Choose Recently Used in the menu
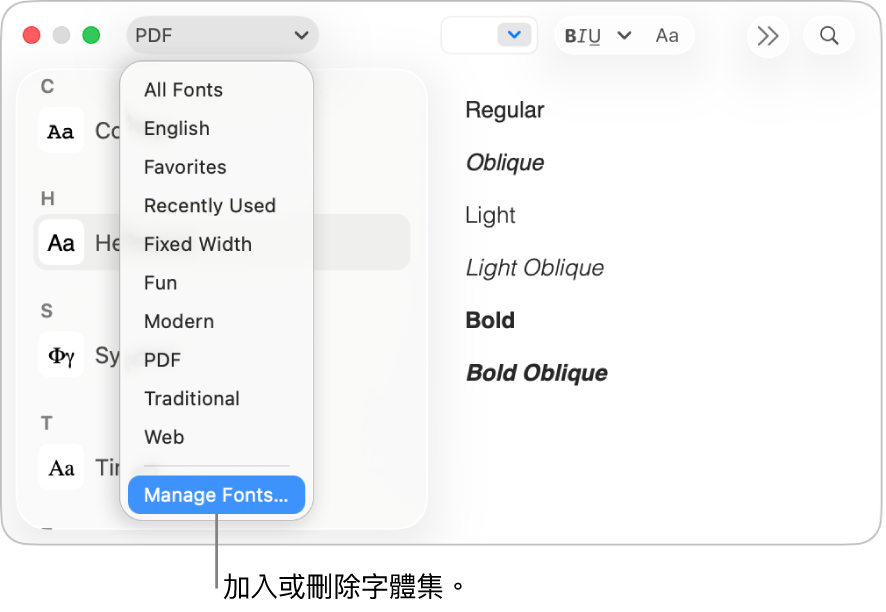 (x=210, y=206)
